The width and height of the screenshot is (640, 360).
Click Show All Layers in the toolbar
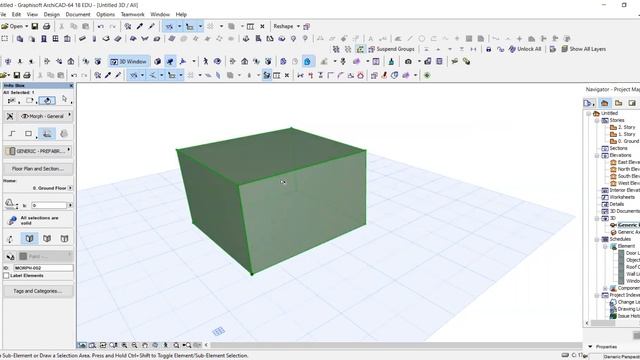pos(583,49)
